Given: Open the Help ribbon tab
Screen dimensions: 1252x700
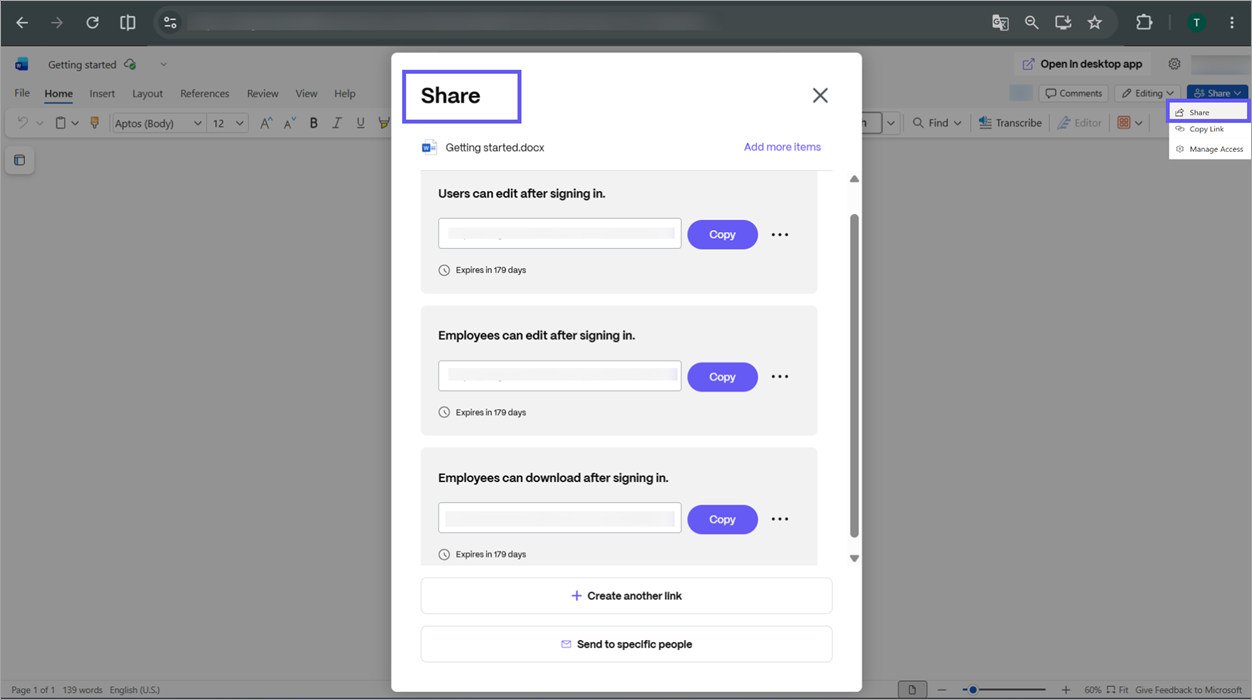Looking at the screenshot, I should (x=345, y=93).
